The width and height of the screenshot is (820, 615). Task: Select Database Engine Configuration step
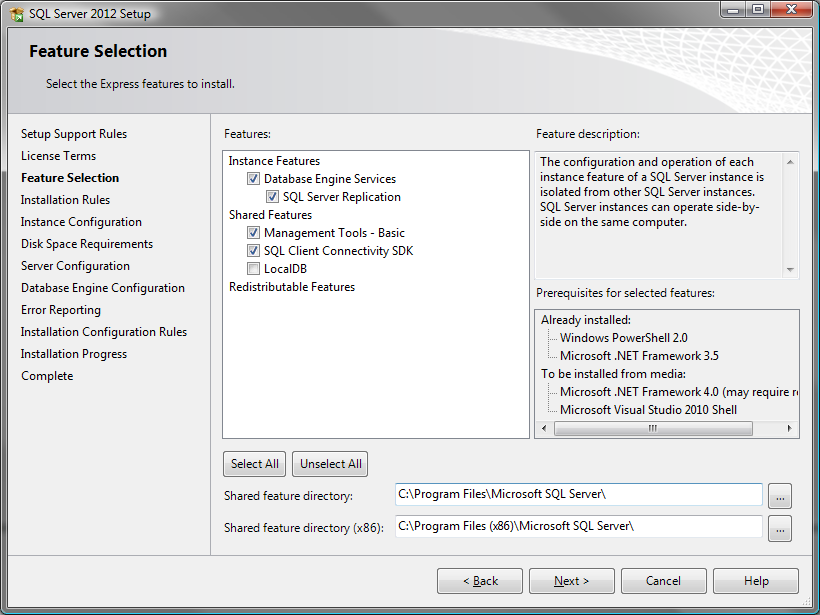point(102,288)
